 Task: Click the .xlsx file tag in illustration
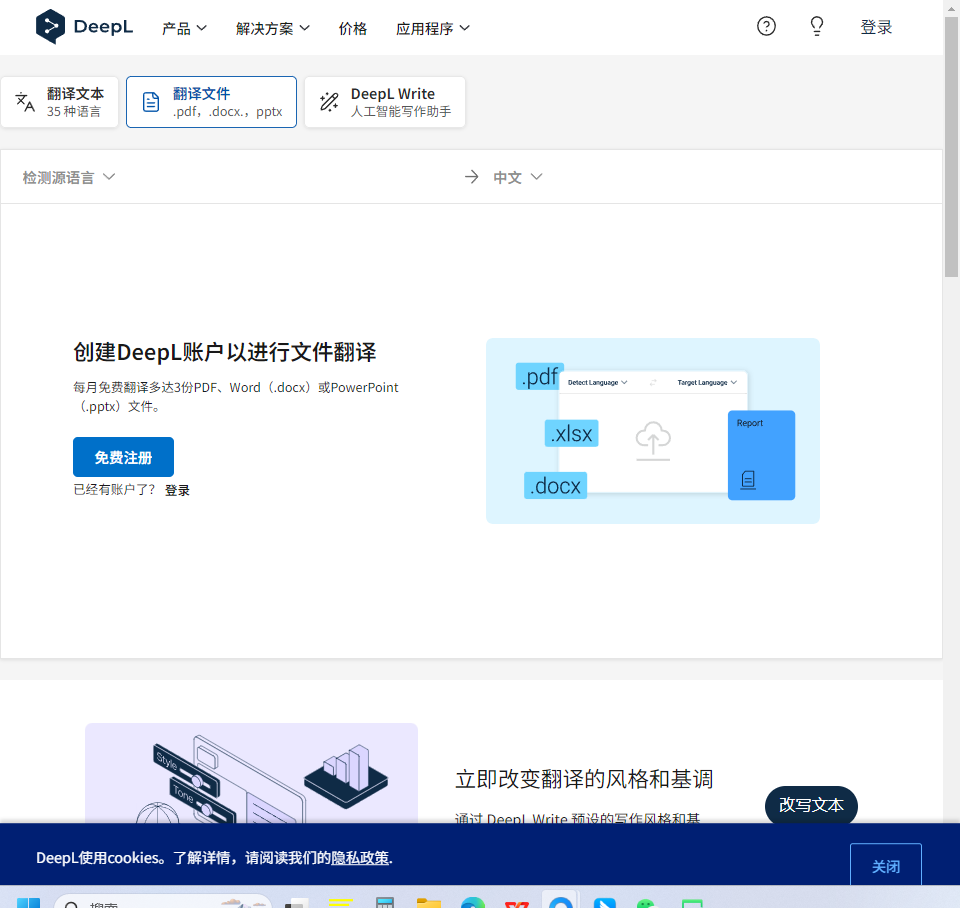coord(571,433)
